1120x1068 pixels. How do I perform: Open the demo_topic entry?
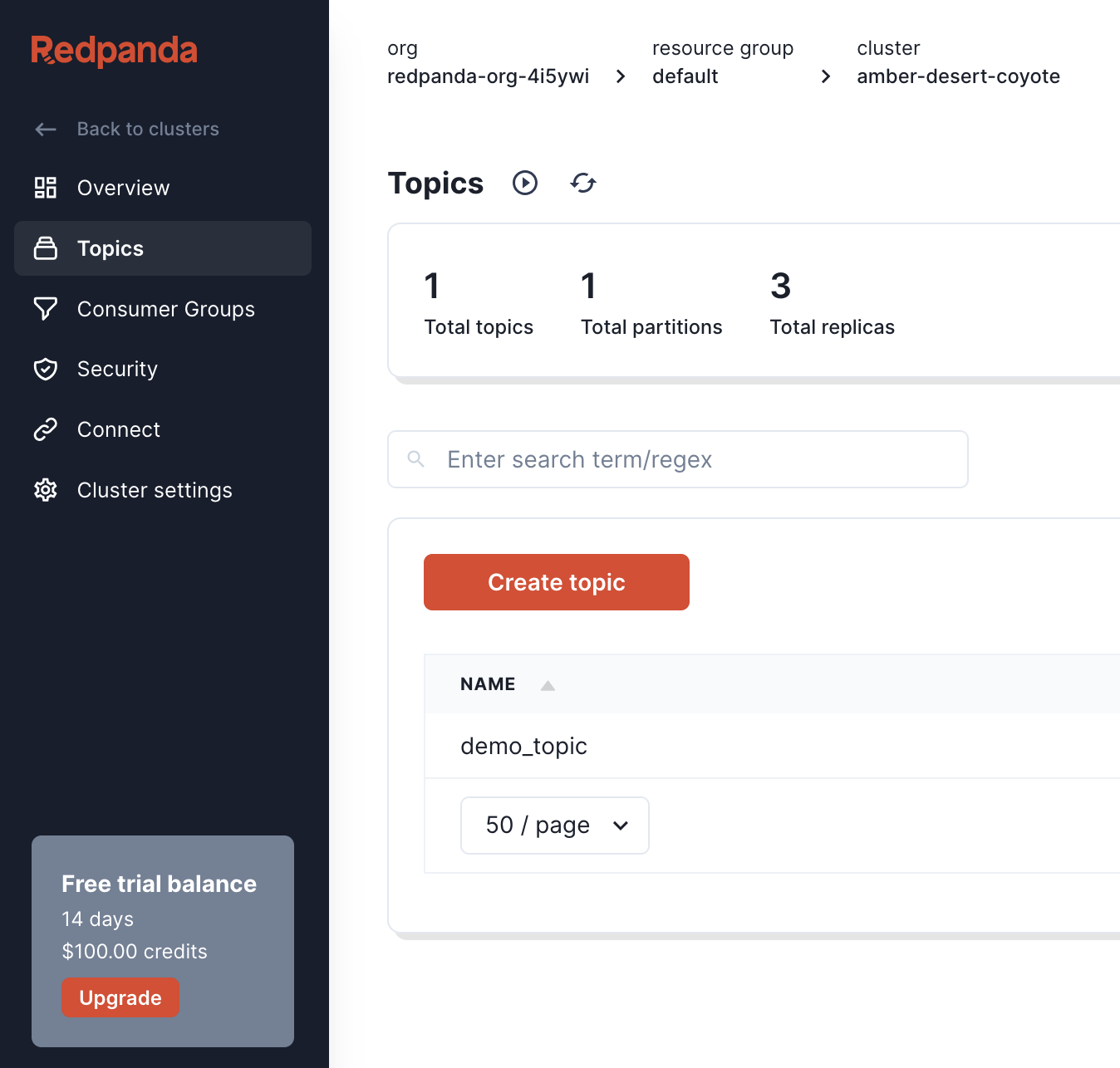coord(523,746)
